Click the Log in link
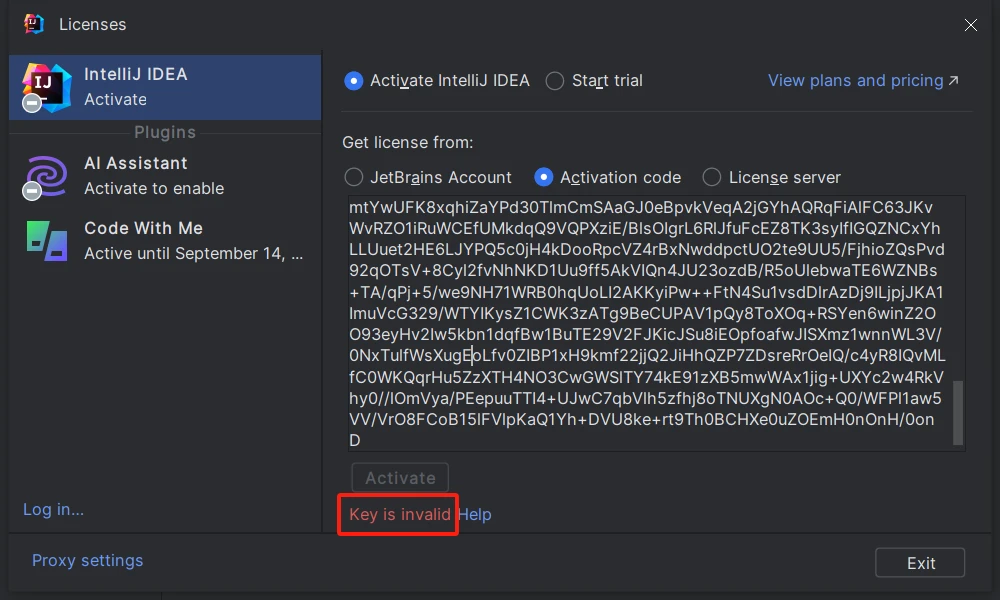 click(53, 510)
